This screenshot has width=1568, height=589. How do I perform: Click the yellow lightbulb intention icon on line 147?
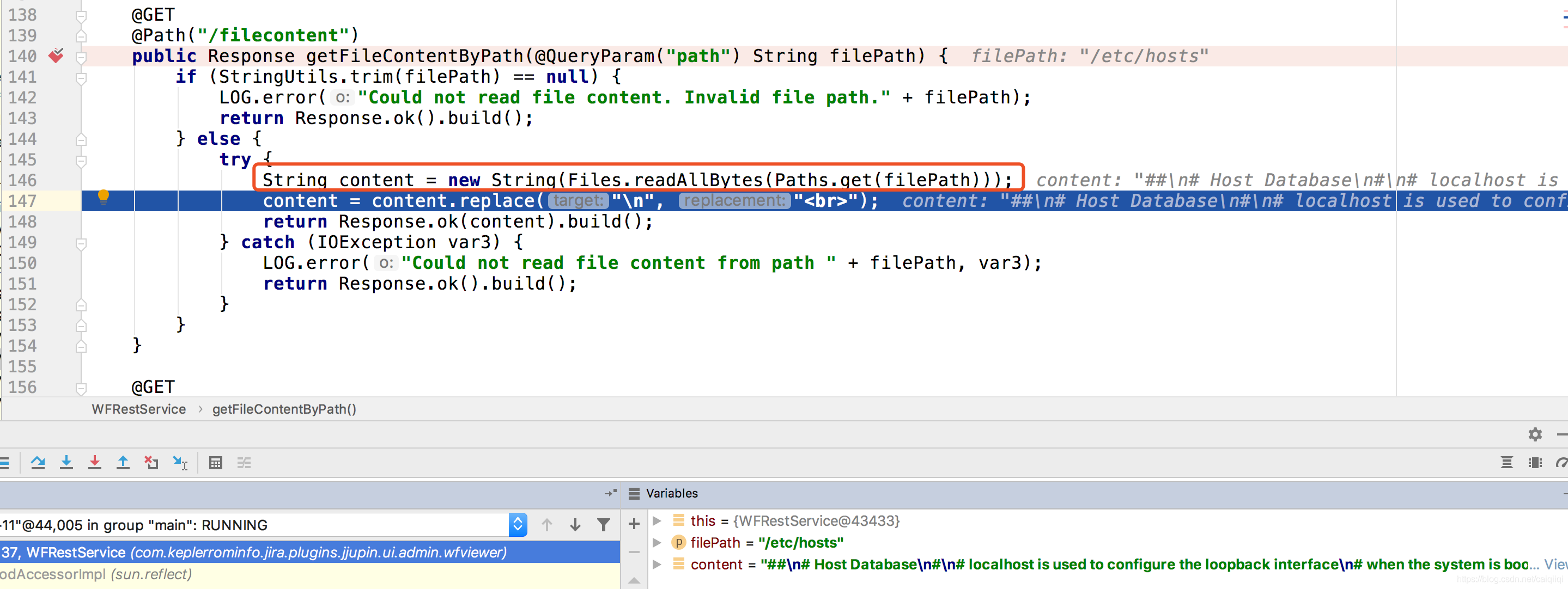point(104,197)
